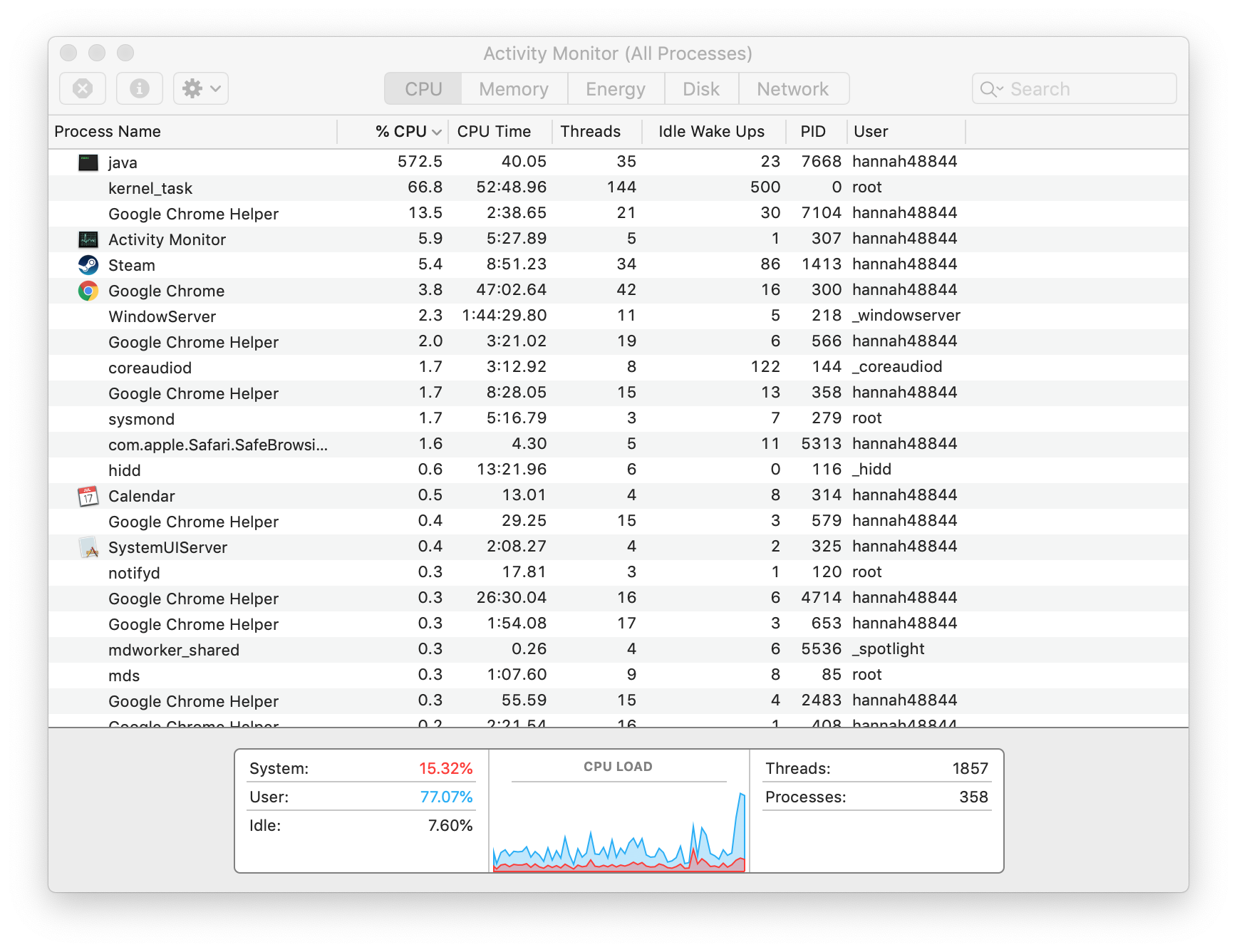The height and width of the screenshot is (952, 1237).
Task: Switch to the Memory tab
Action: [x=514, y=89]
